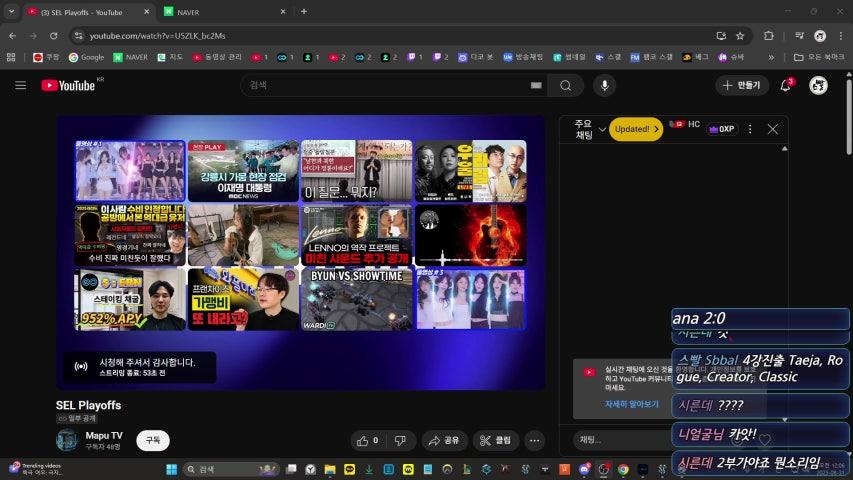The image size is (853, 480).
Task: Click the 자세히 알아보기 link in chat
Action: [632, 404]
